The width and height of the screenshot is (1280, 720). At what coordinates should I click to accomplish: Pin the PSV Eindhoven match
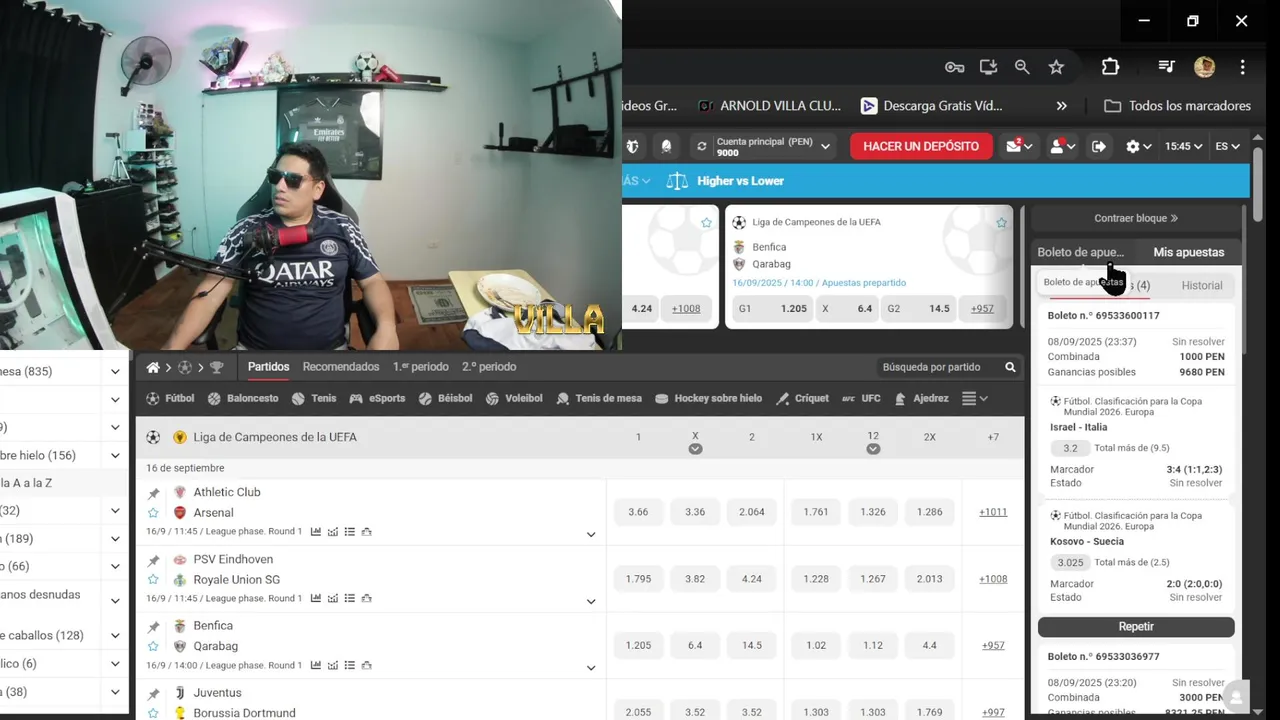pos(153,560)
